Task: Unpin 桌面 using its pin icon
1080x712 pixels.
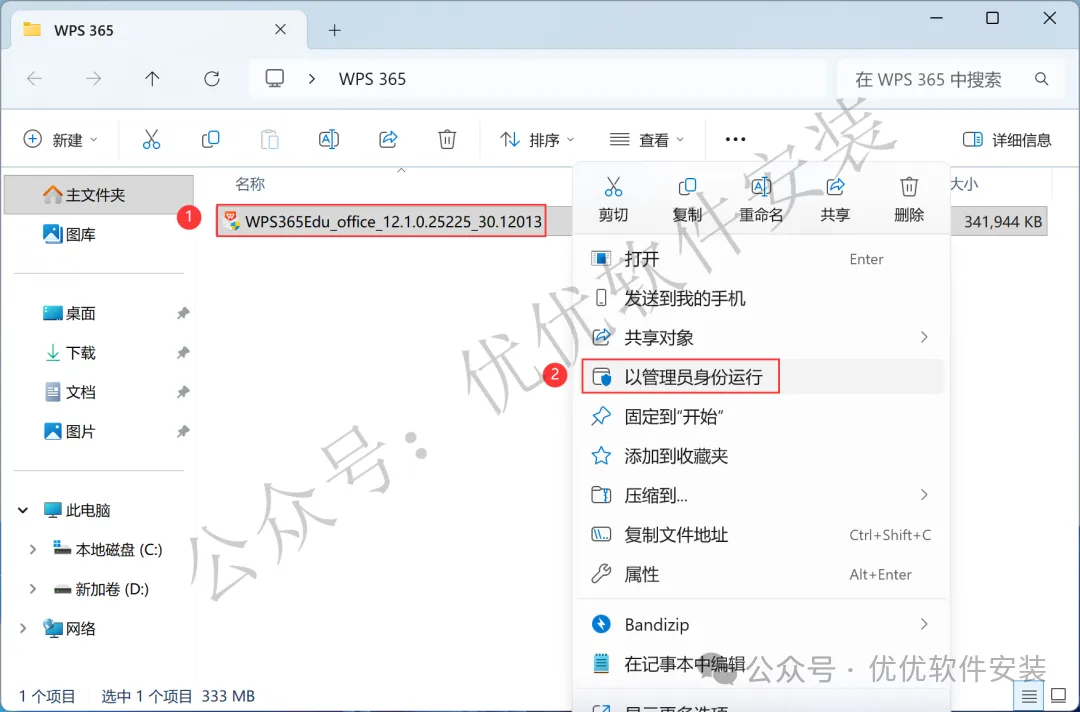Action: tap(183, 313)
